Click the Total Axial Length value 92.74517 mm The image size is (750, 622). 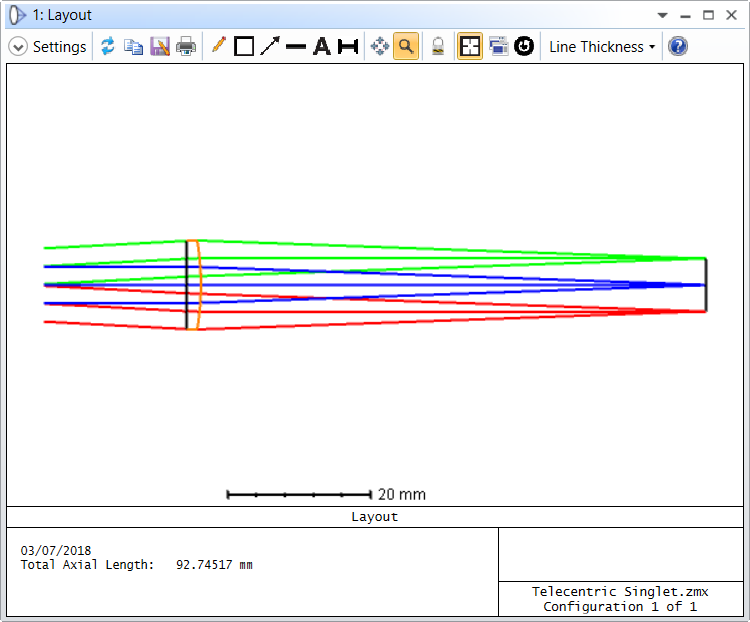pos(214,565)
